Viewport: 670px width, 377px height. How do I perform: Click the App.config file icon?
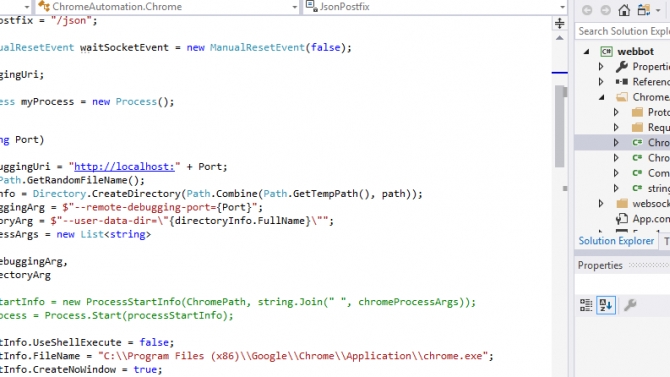coord(622,219)
